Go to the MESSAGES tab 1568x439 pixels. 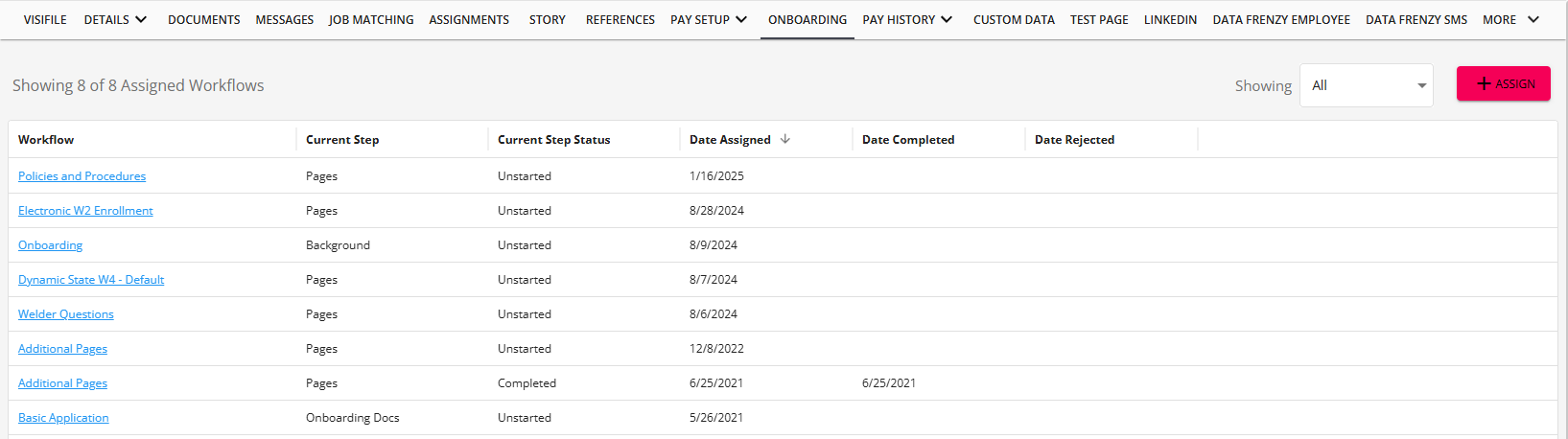(x=284, y=19)
